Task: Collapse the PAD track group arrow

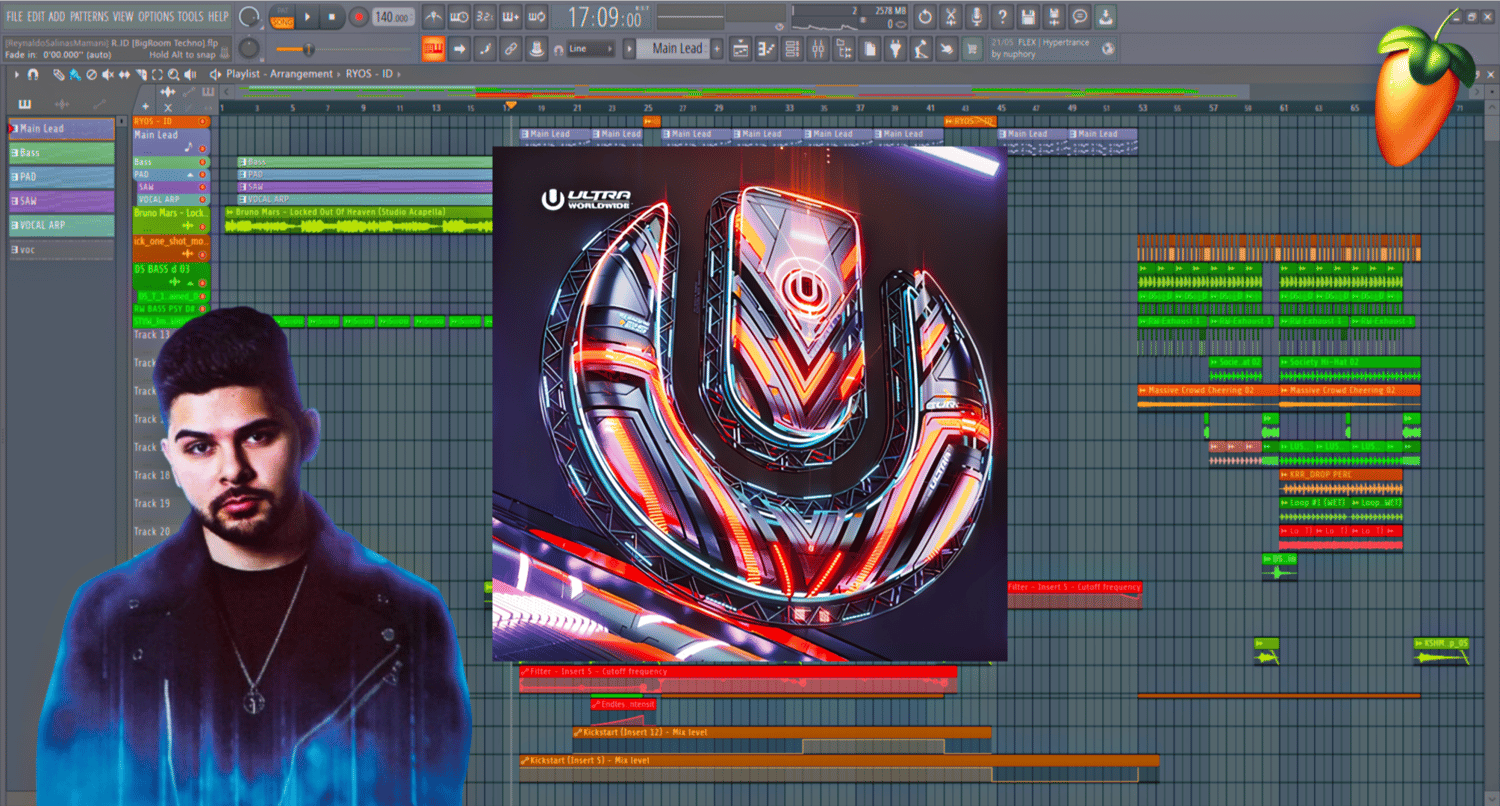Action: [190, 175]
